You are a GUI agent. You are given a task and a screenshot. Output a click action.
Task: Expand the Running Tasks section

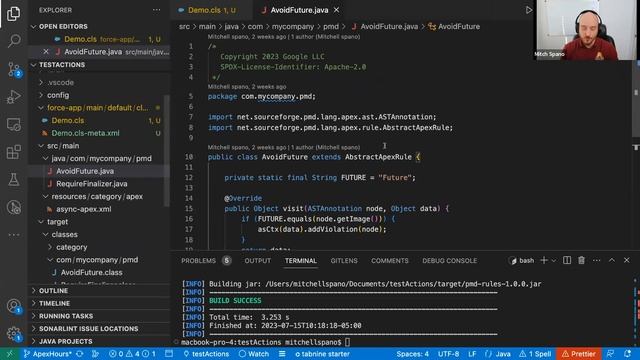[x=66, y=316]
